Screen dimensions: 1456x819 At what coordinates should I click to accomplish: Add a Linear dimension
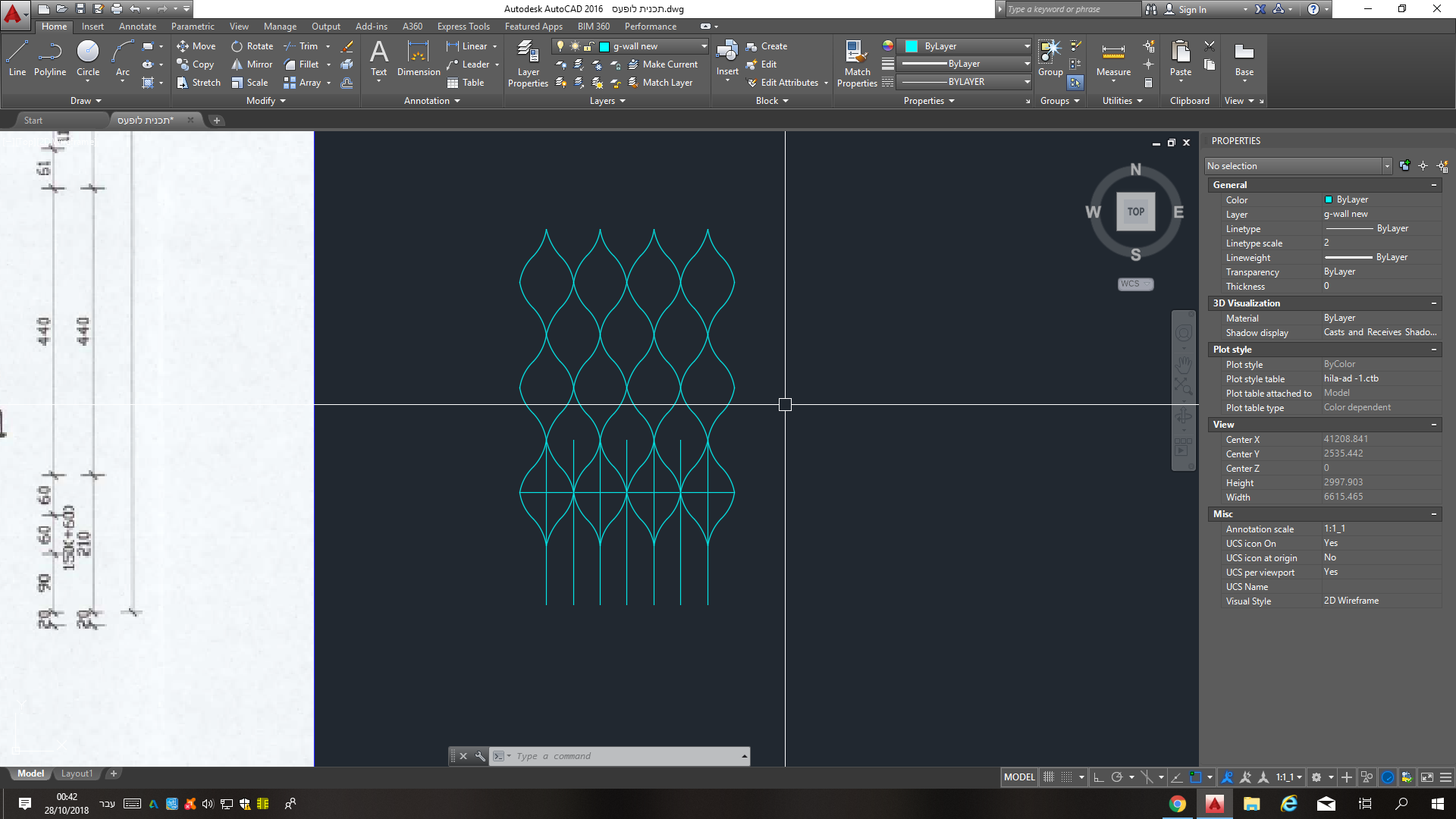[x=467, y=46]
